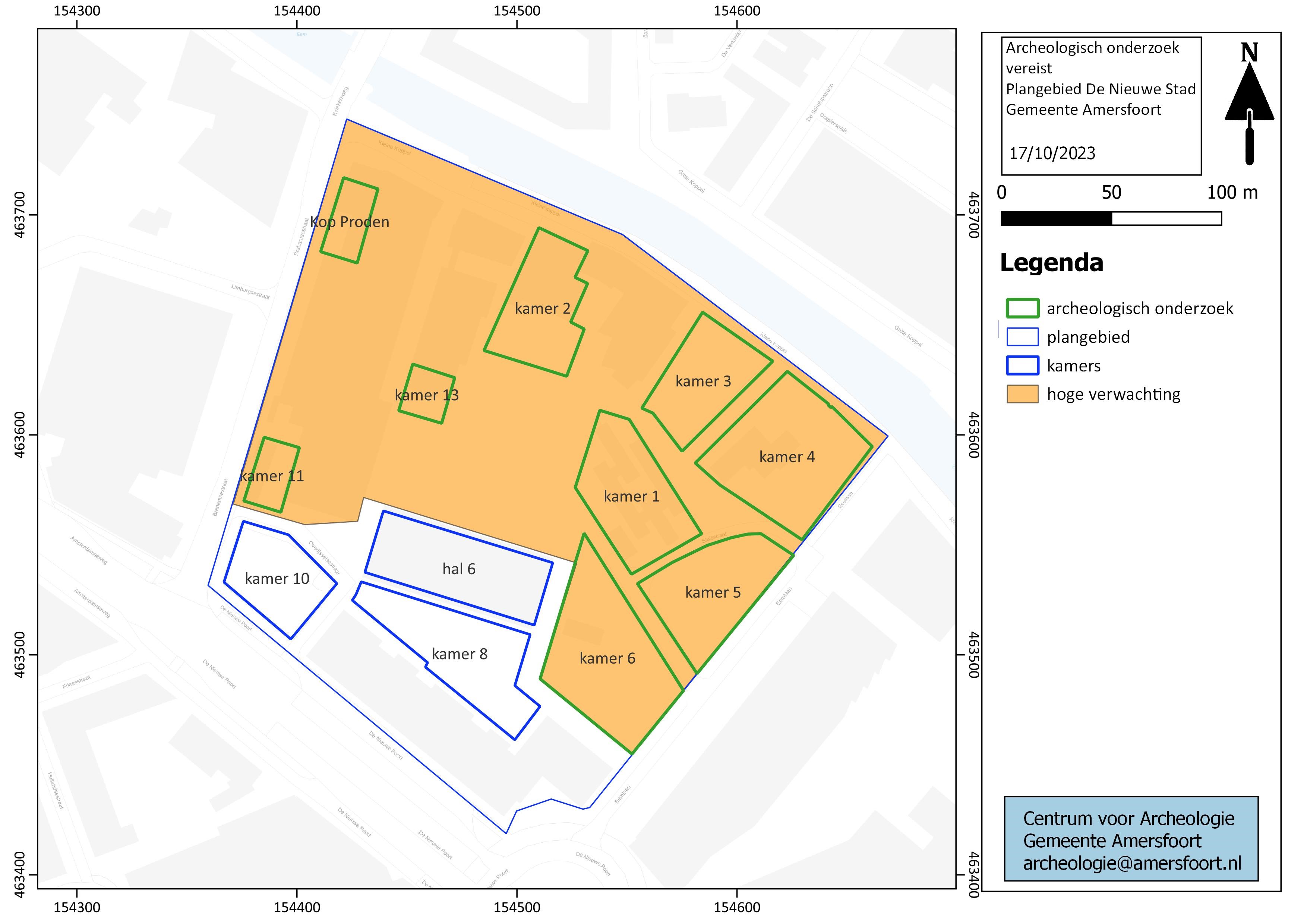Click the Legenda heading

click(1051, 263)
